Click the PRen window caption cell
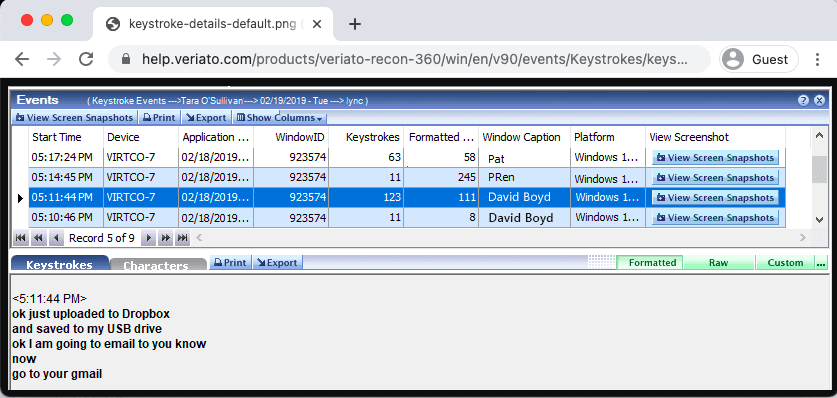This screenshot has width=837, height=398. (x=524, y=178)
